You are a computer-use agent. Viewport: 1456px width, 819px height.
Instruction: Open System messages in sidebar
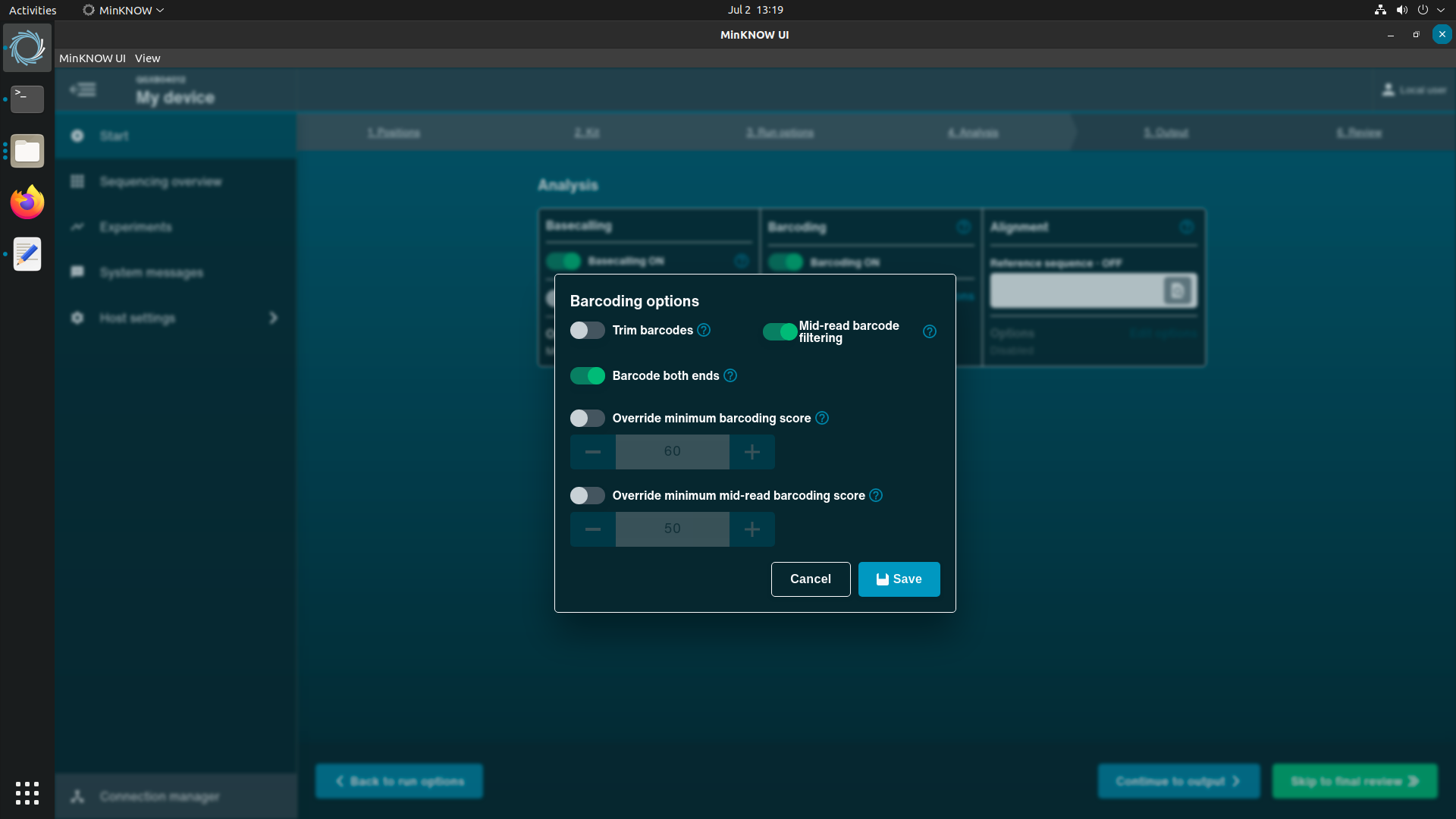[x=176, y=273]
